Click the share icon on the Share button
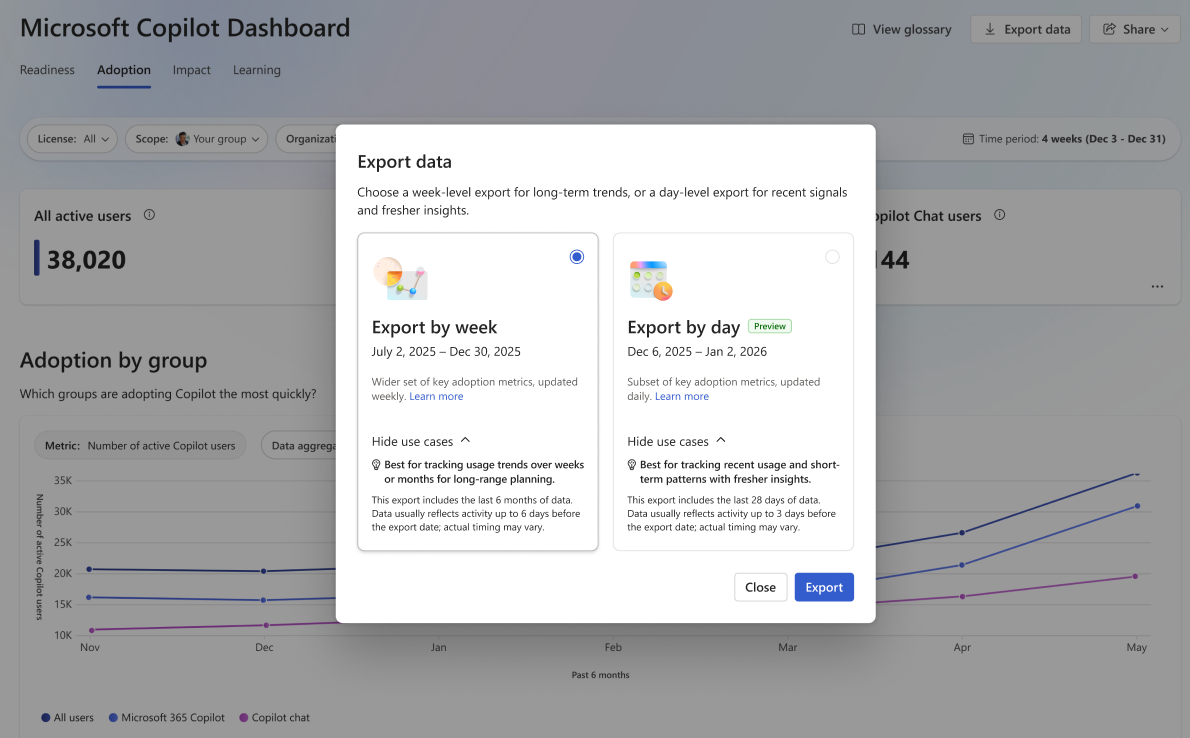The image size is (1190, 738). [1109, 29]
